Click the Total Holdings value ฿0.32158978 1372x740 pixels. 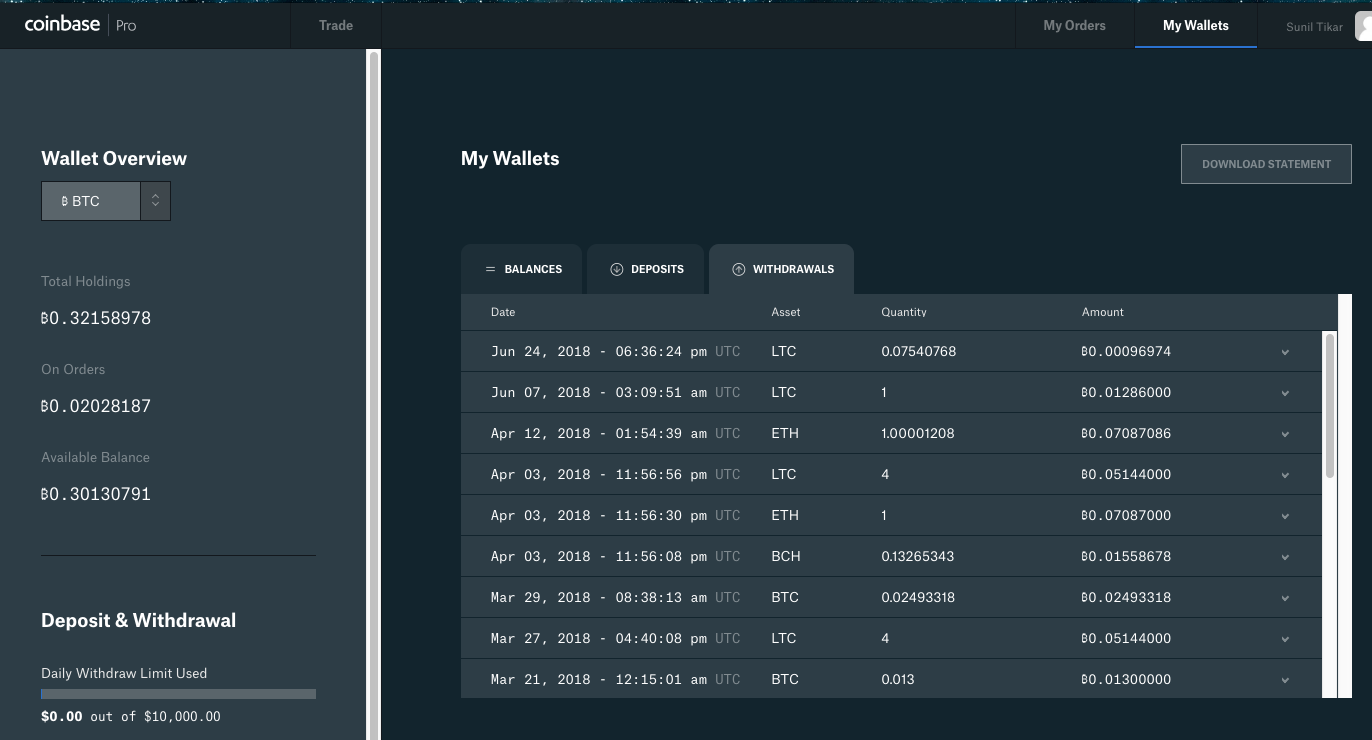click(x=96, y=318)
